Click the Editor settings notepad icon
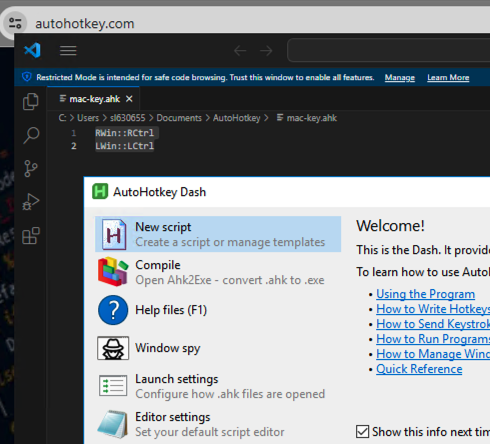 [x=113, y=424]
